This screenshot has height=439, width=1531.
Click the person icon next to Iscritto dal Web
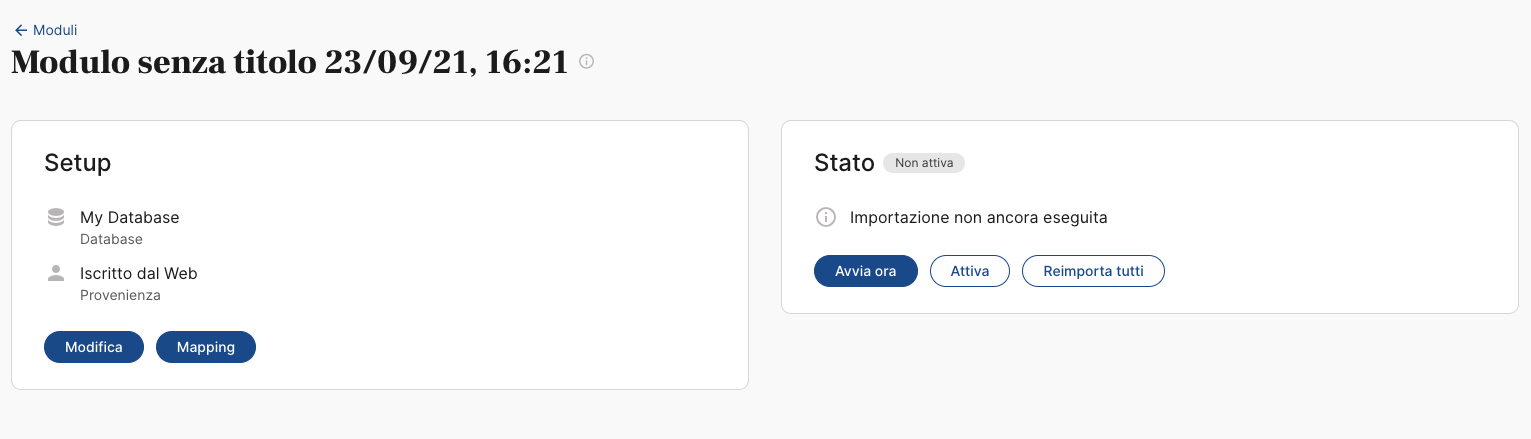[56, 273]
